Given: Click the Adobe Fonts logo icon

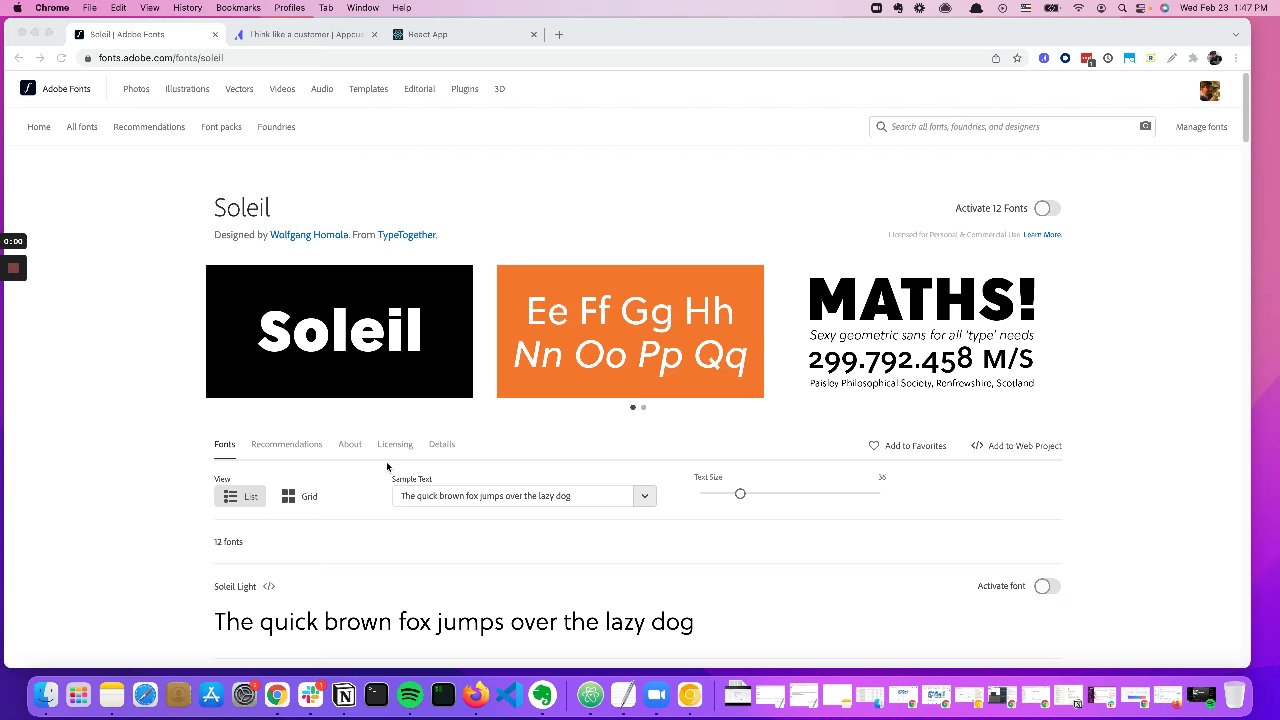Looking at the screenshot, I should coord(28,88).
